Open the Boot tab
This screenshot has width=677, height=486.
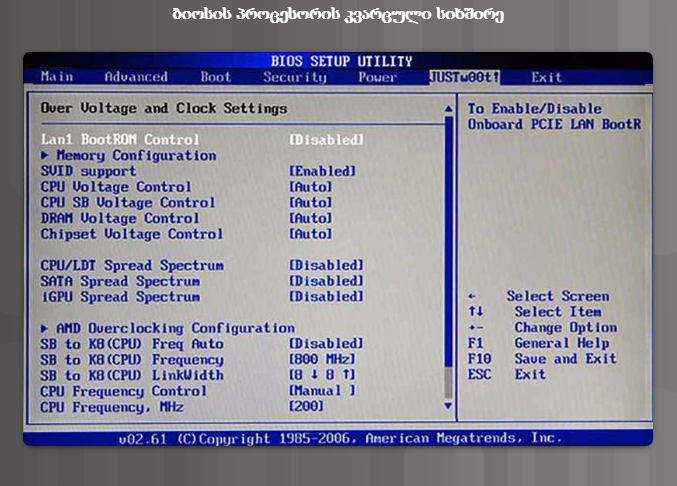[x=215, y=77]
